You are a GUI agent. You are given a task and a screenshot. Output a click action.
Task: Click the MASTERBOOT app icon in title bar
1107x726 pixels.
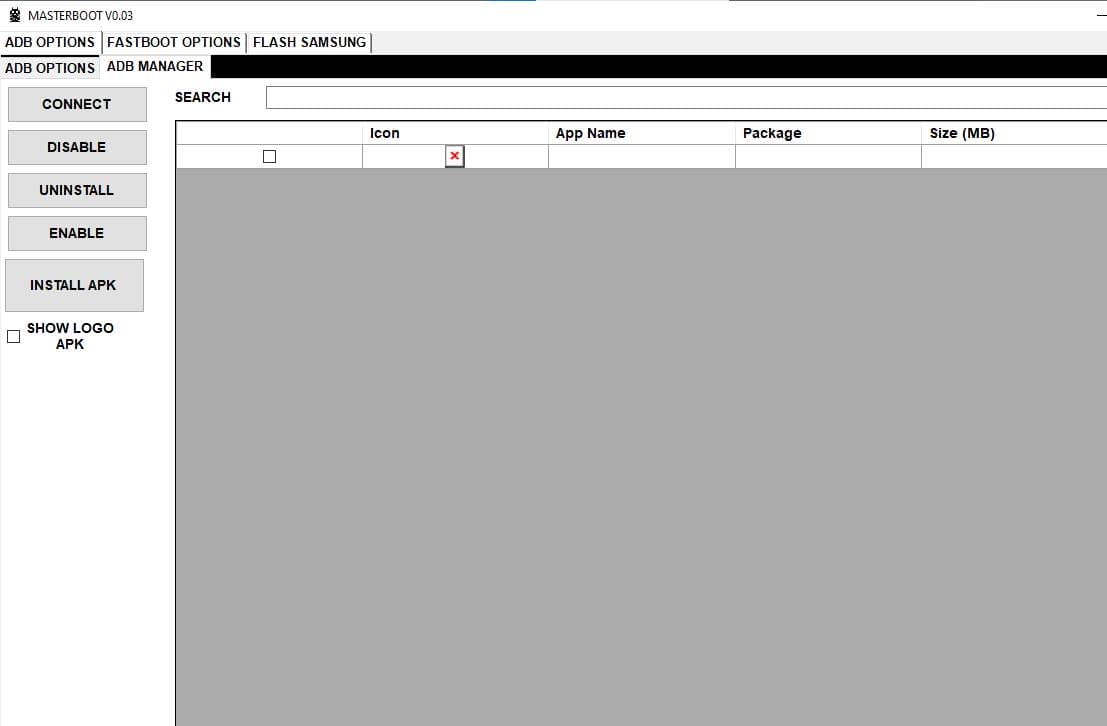(x=15, y=15)
